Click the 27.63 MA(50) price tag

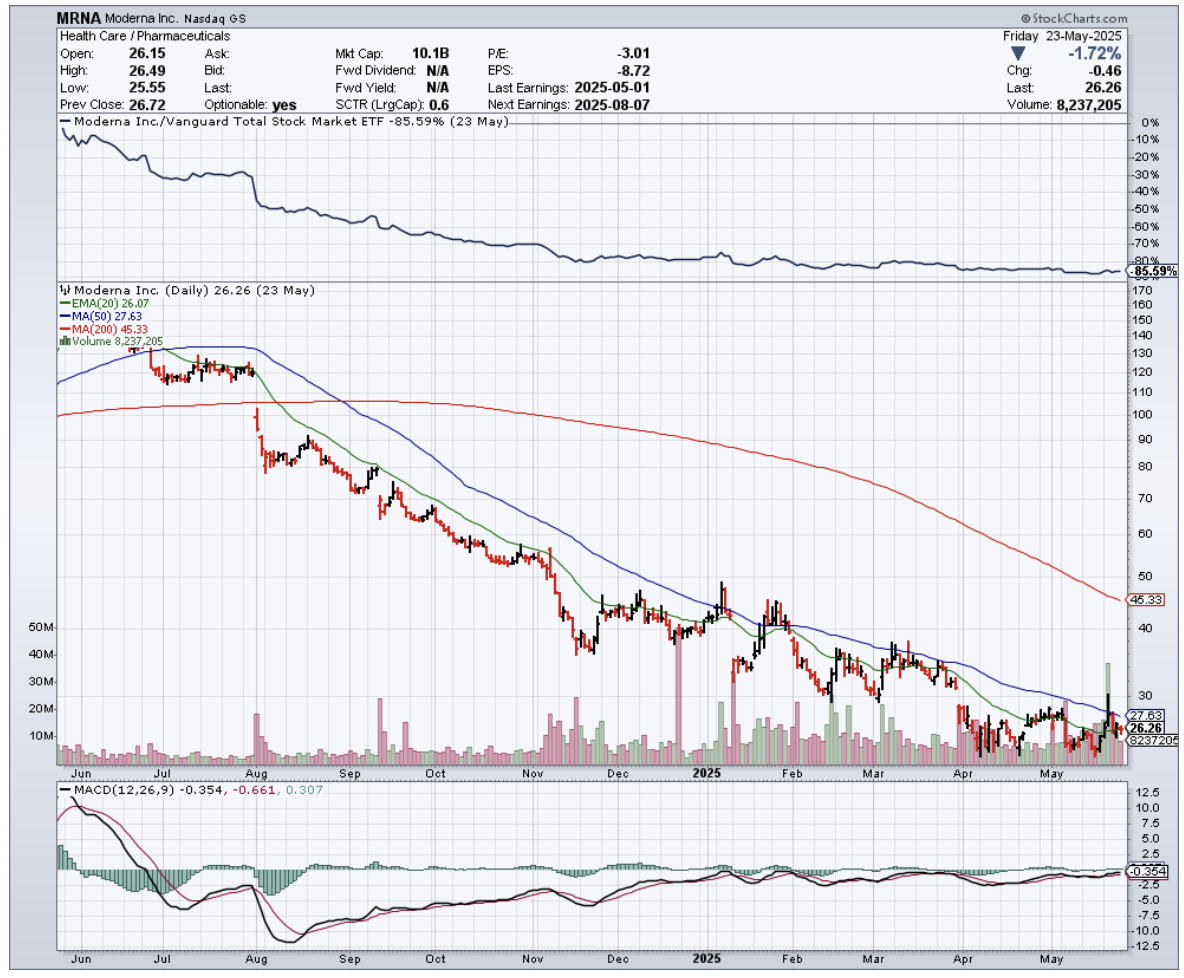pos(1145,716)
